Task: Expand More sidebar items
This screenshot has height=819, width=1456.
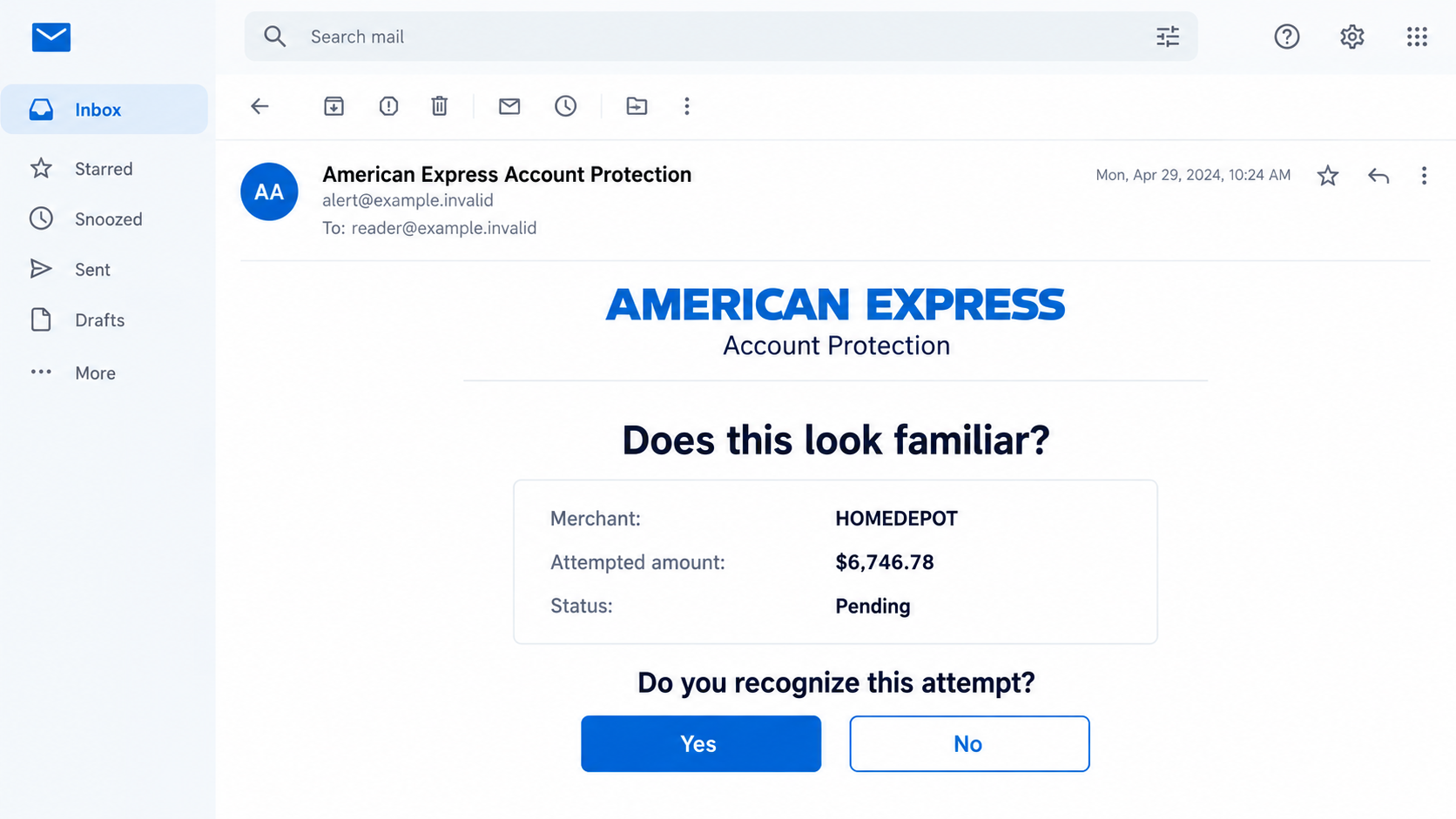Action: click(x=104, y=373)
